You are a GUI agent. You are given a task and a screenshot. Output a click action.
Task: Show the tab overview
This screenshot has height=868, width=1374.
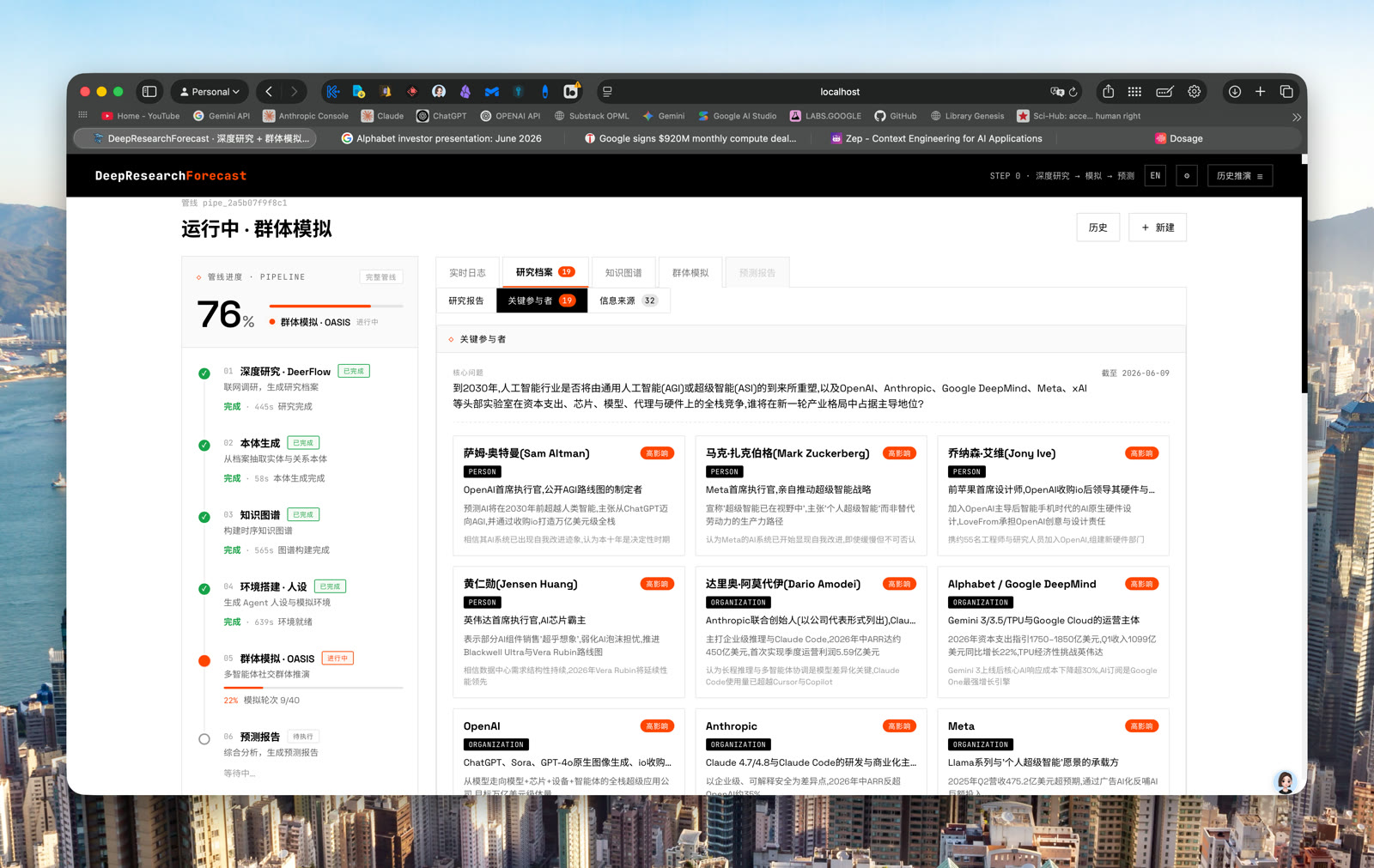click(x=1286, y=92)
